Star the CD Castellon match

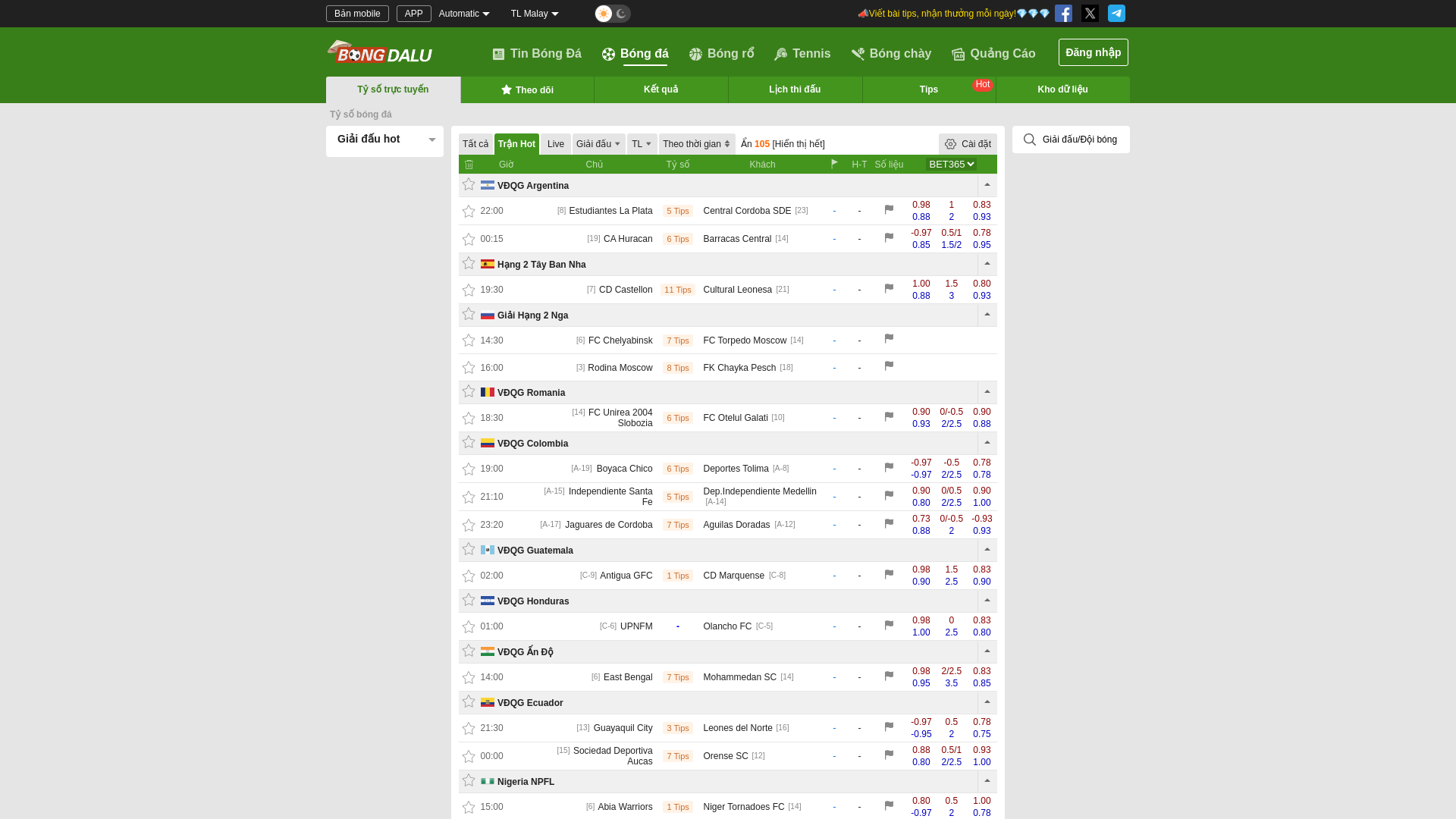469,290
